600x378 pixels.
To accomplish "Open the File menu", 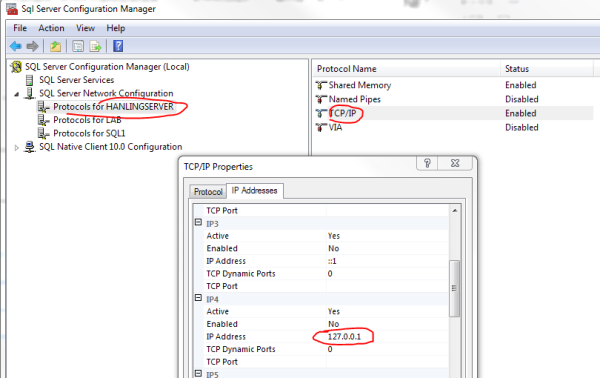I will pyautogui.click(x=20, y=28).
